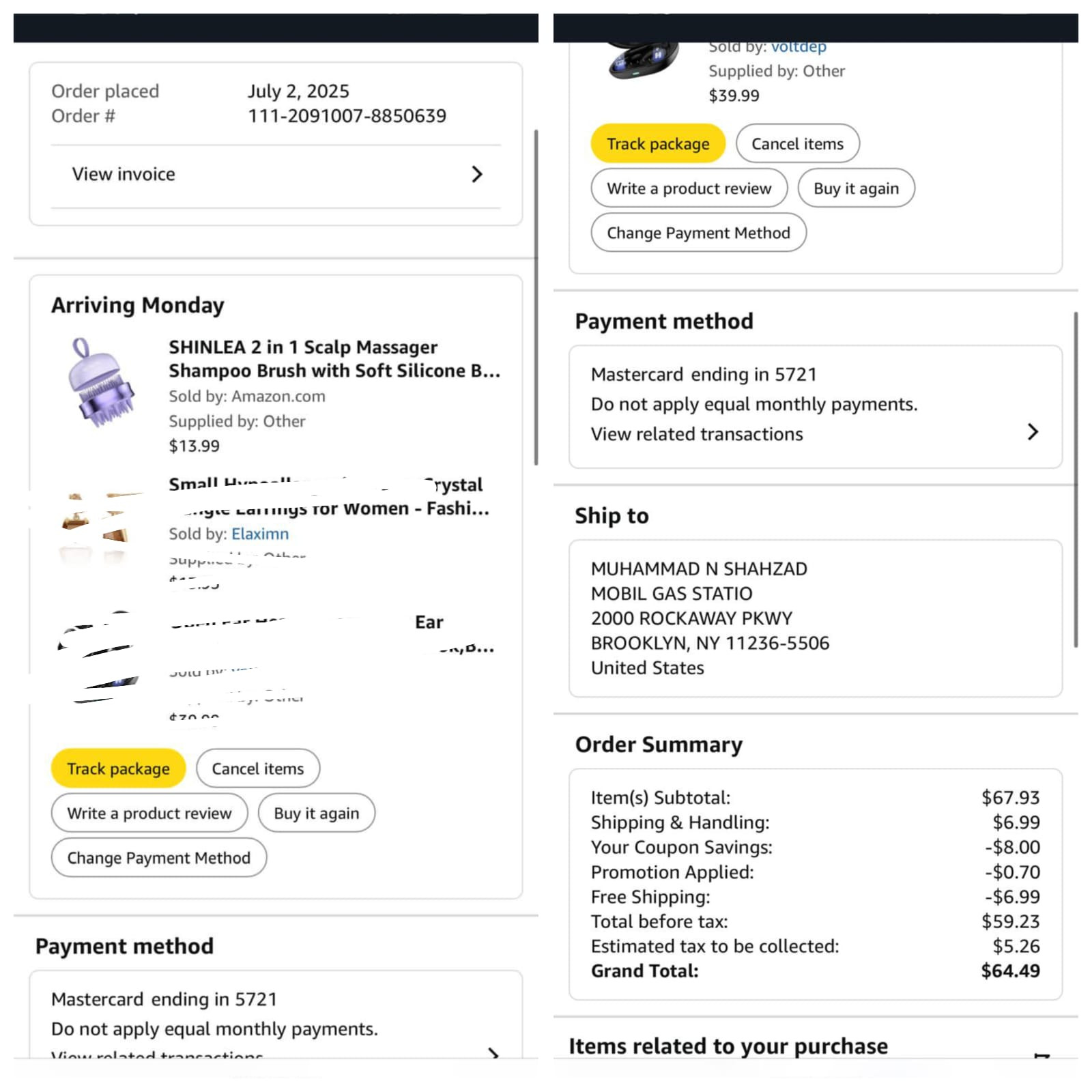Open right panel View related transactions
The width and height of the screenshot is (1092, 1092).
[697, 434]
